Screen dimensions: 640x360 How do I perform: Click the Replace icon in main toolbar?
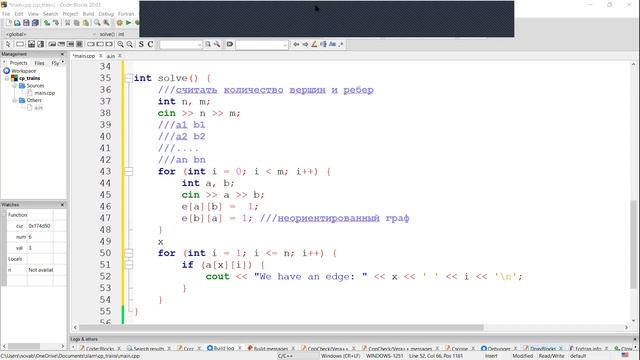(x=106, y=23)
